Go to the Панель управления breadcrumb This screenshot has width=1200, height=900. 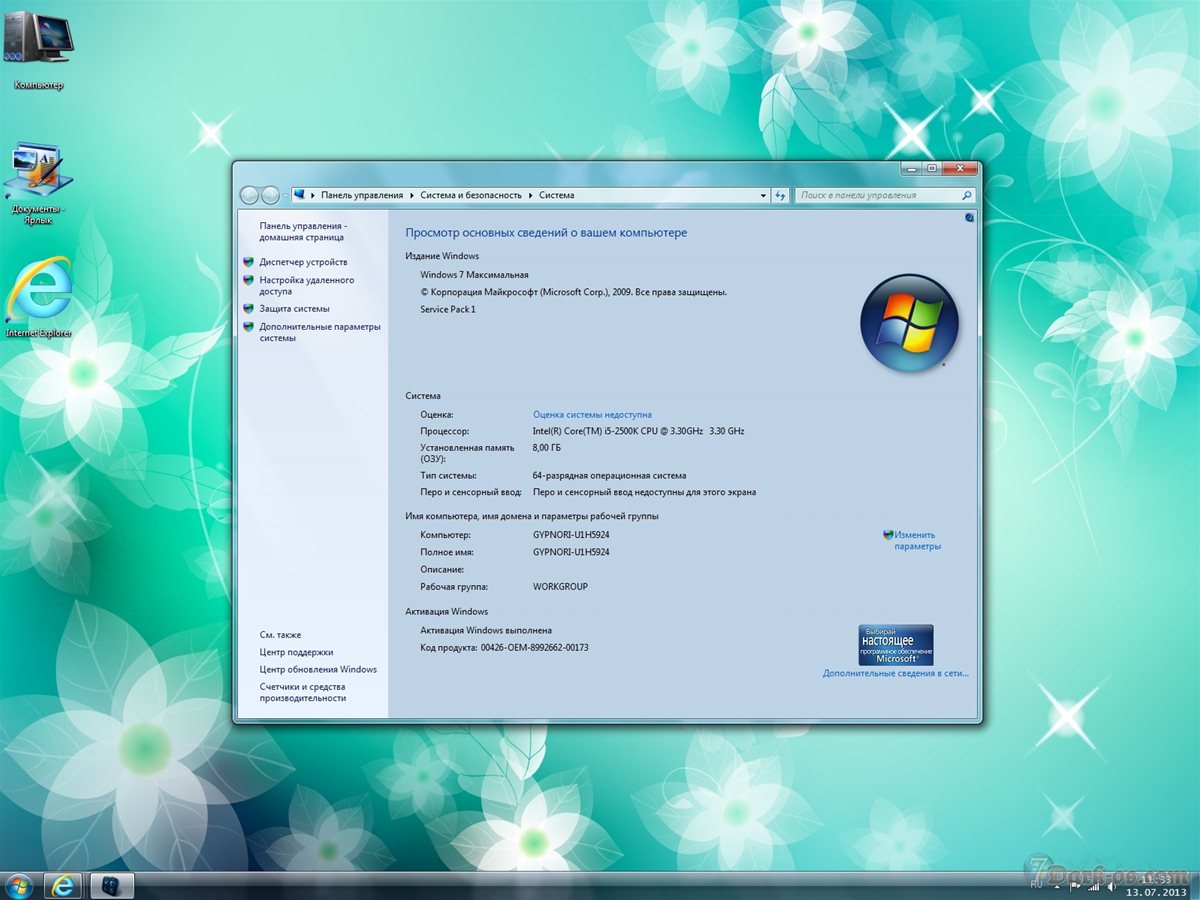[x=362, y=196]
